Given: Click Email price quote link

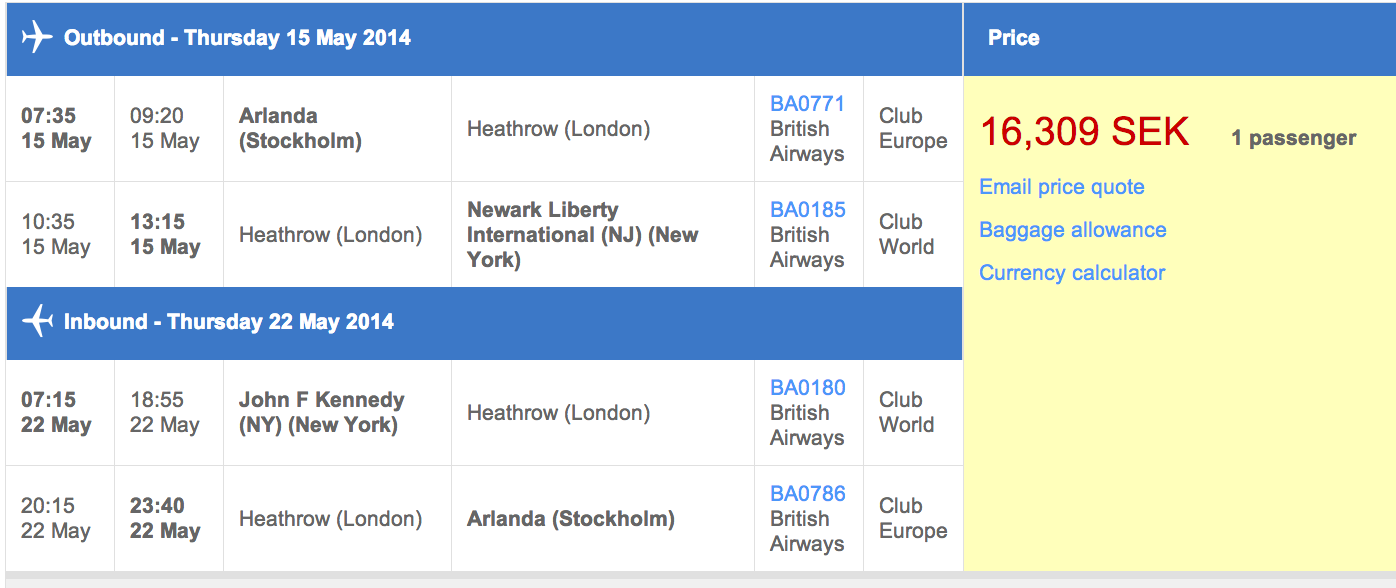Looking at the screenshot, I should pyautogui.click(x=1061, y=187).
